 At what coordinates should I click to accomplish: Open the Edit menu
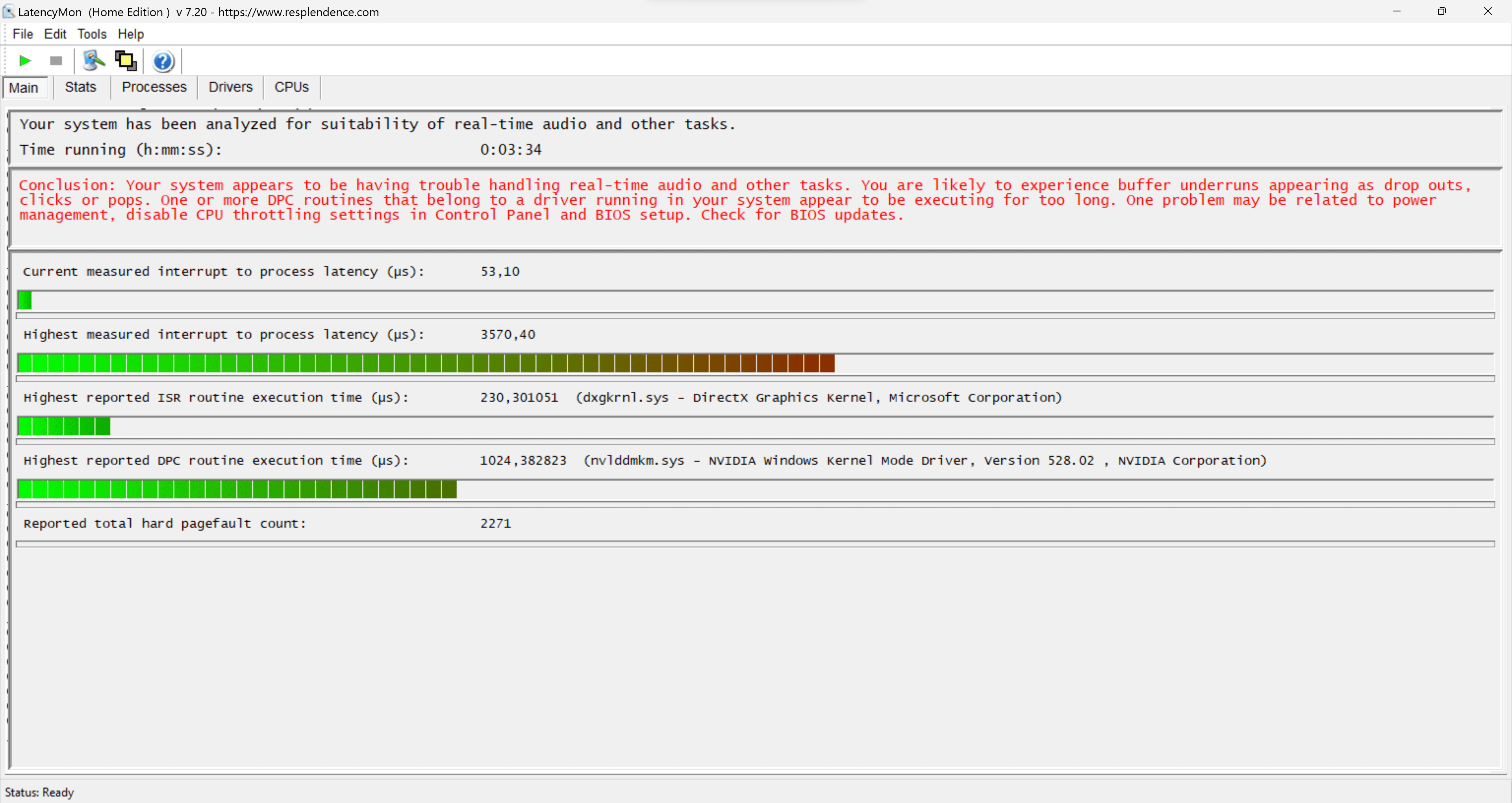pyautogui.click(x=55, y=34)
